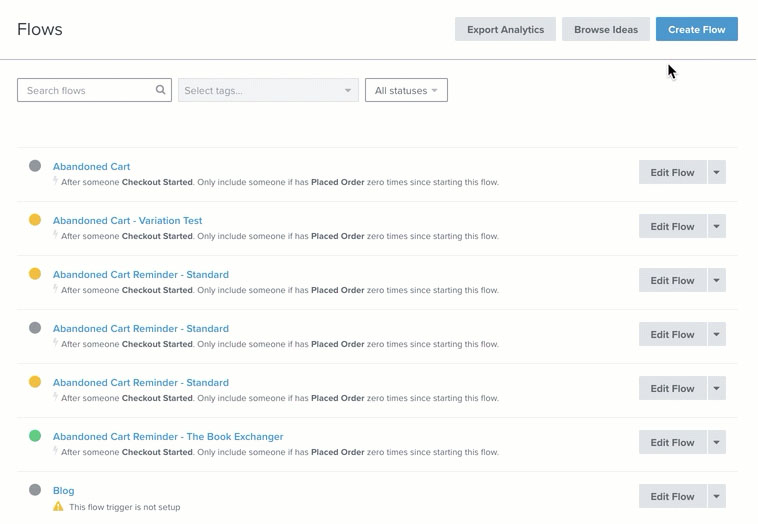The width and height of the screenshot is (758, 524).
Task: Click Edit Flow for The Book Exchanger
Action: (672, 442)
